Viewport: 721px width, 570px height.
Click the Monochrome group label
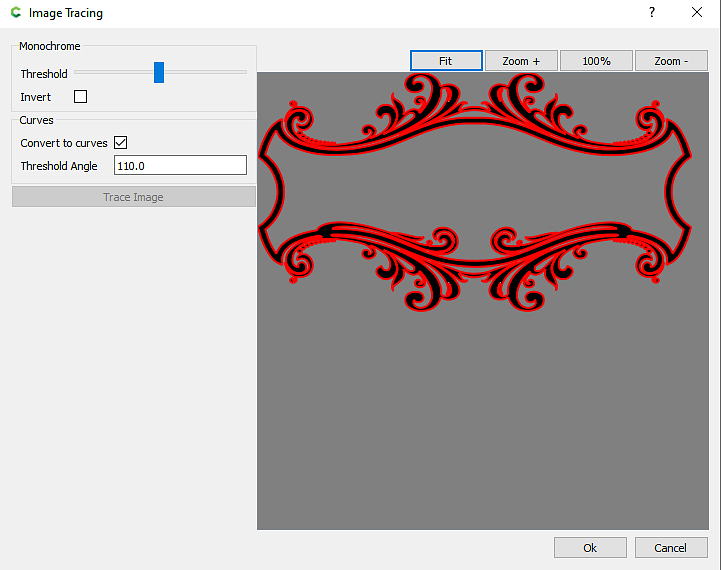pyautogui.click(x=50, y=46)
